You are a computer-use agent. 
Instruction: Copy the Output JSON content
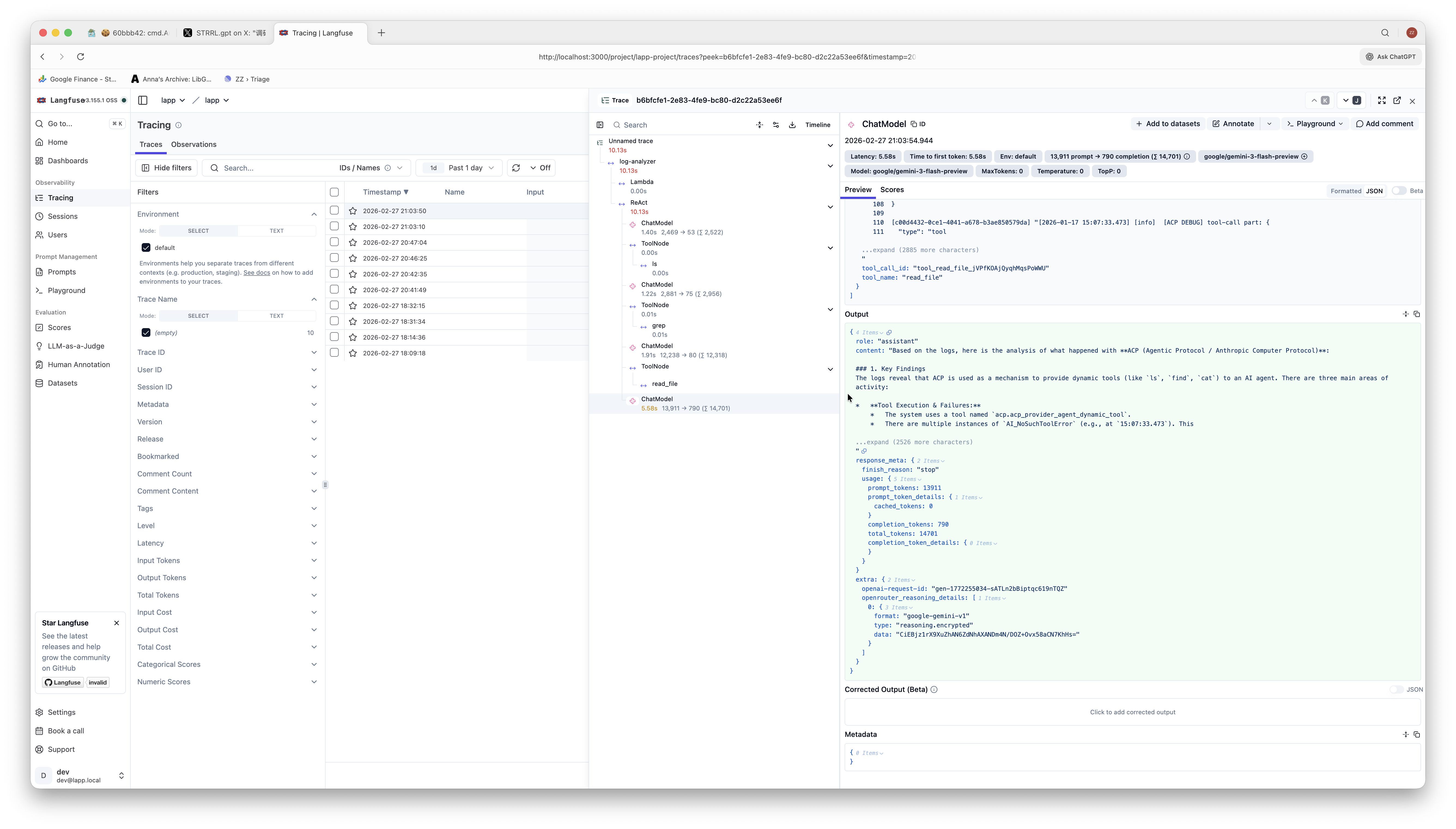(1417, 314)
